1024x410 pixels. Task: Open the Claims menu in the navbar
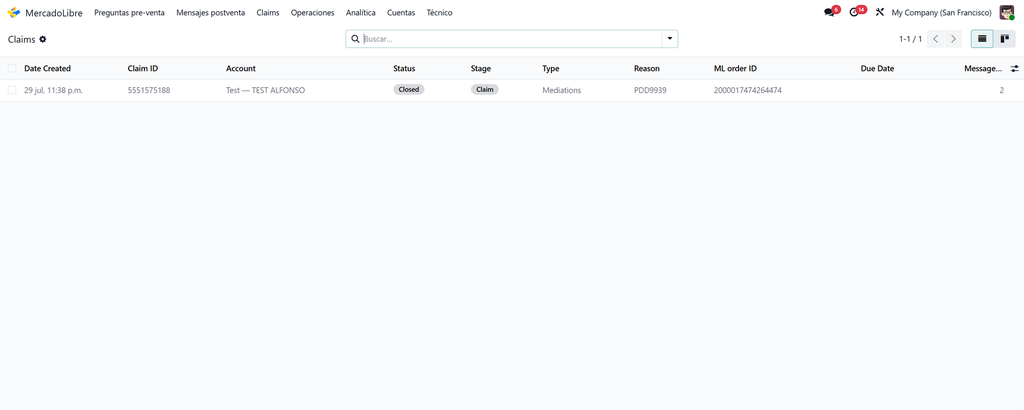tap(268, 12)
